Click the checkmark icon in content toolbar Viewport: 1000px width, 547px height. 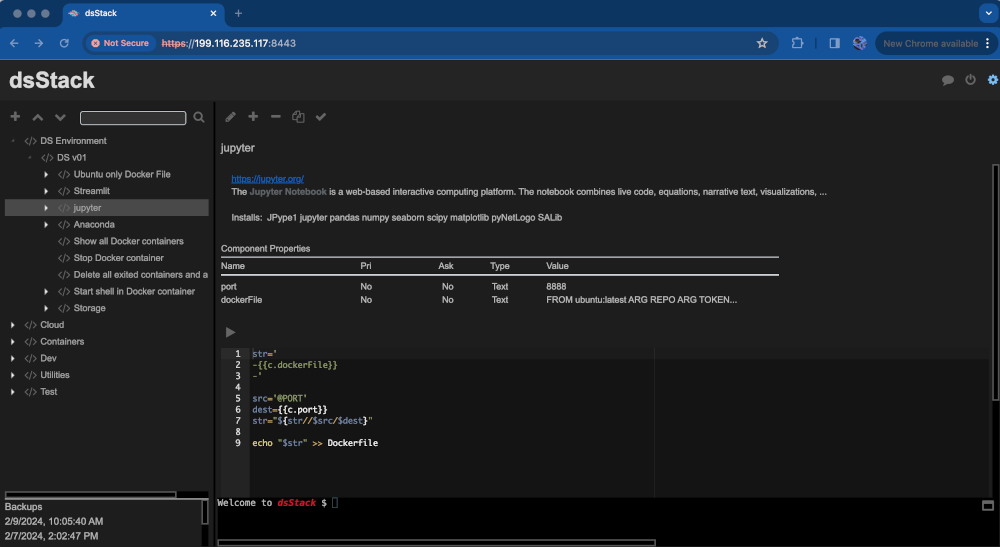click(x=321, y=117)
